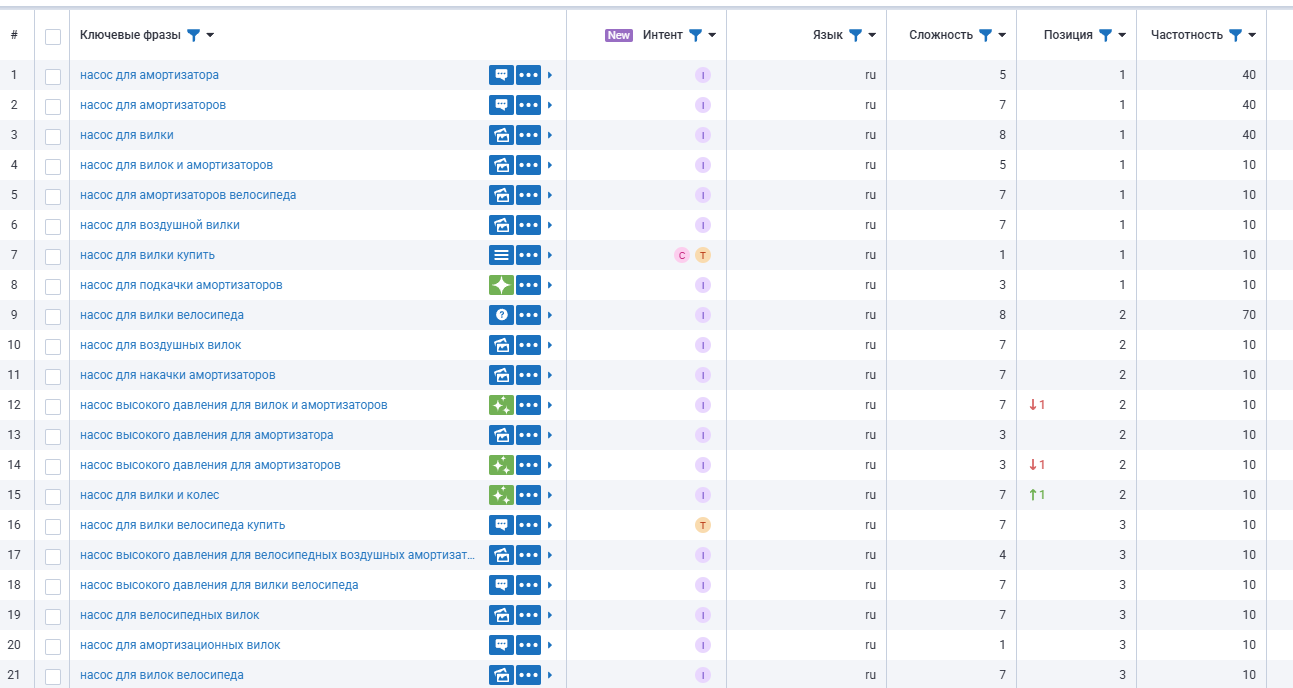This screenshot has width=1293, height=688.
Task: Click the Сложность column header label
Action: (x=941, y=35)
